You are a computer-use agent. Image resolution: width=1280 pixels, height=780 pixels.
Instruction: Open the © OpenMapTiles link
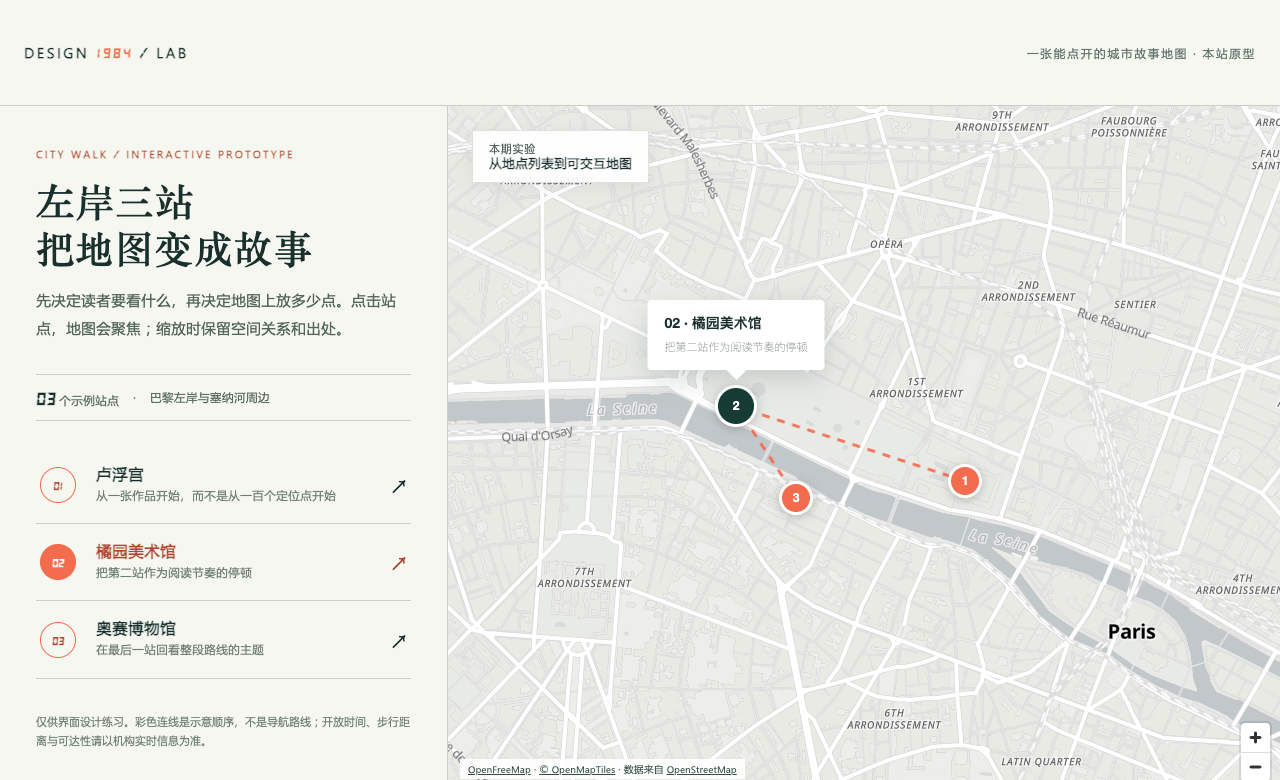click(577, 770)
